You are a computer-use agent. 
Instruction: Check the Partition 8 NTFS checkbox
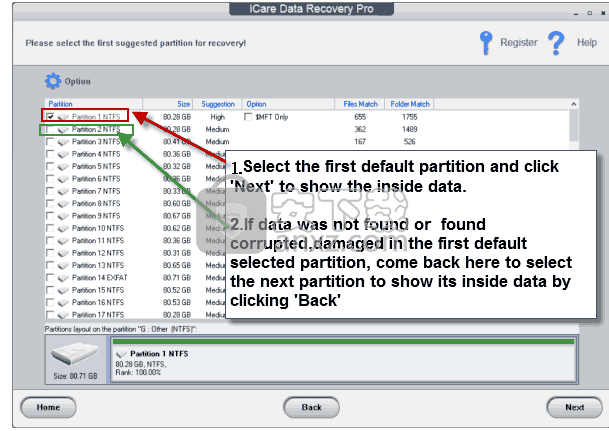(x=50, y=204)
